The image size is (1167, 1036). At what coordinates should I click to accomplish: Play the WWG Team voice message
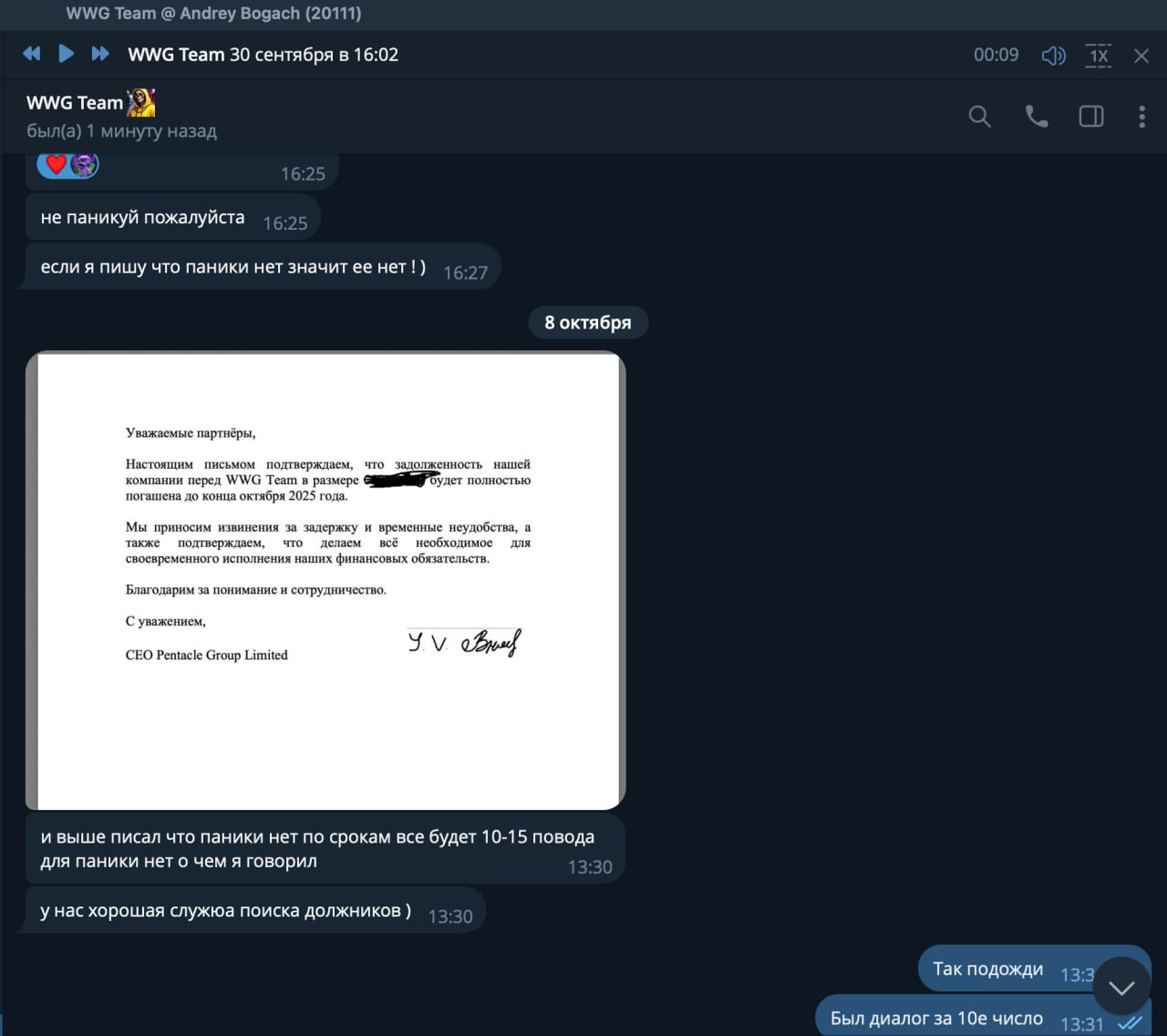pyautogui.click(x=66, y=54)
